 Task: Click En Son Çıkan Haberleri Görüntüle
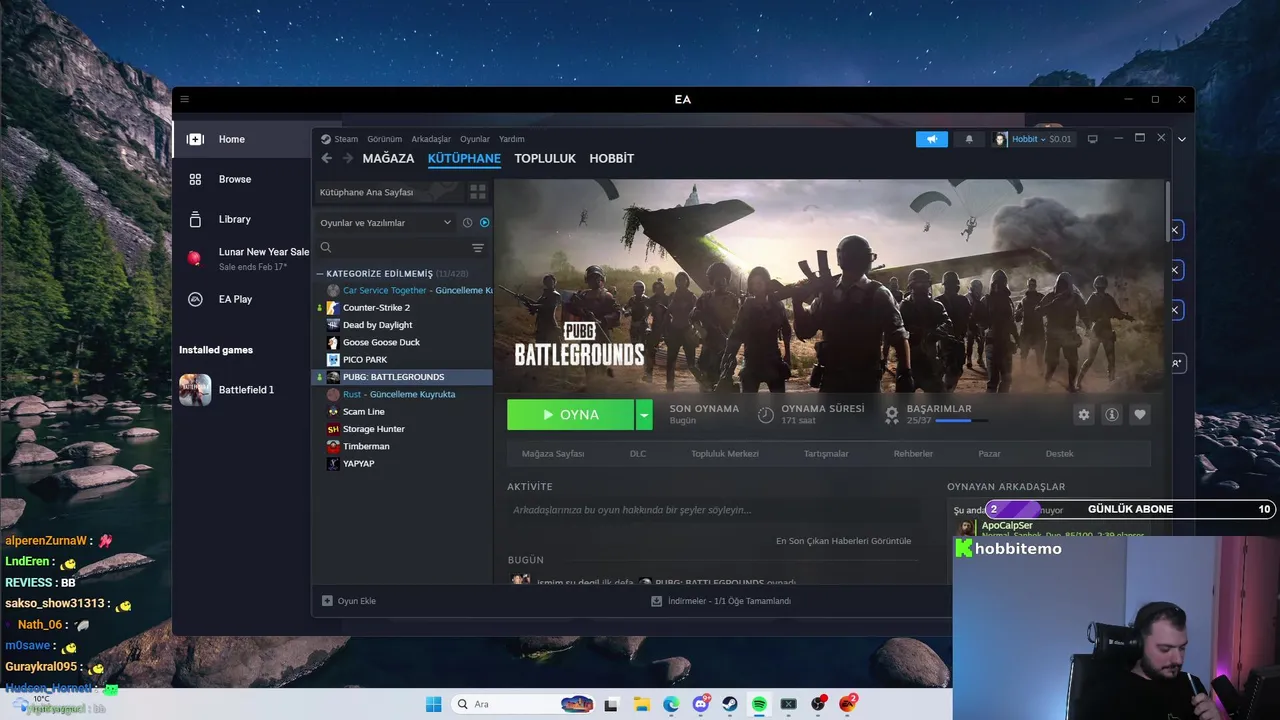pos(843,541)
